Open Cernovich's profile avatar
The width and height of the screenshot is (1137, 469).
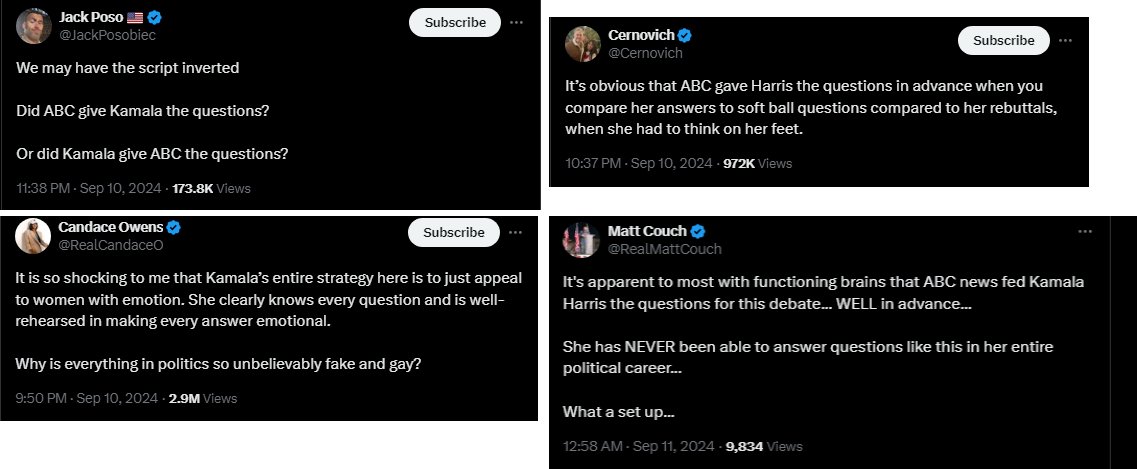point(583,43)
